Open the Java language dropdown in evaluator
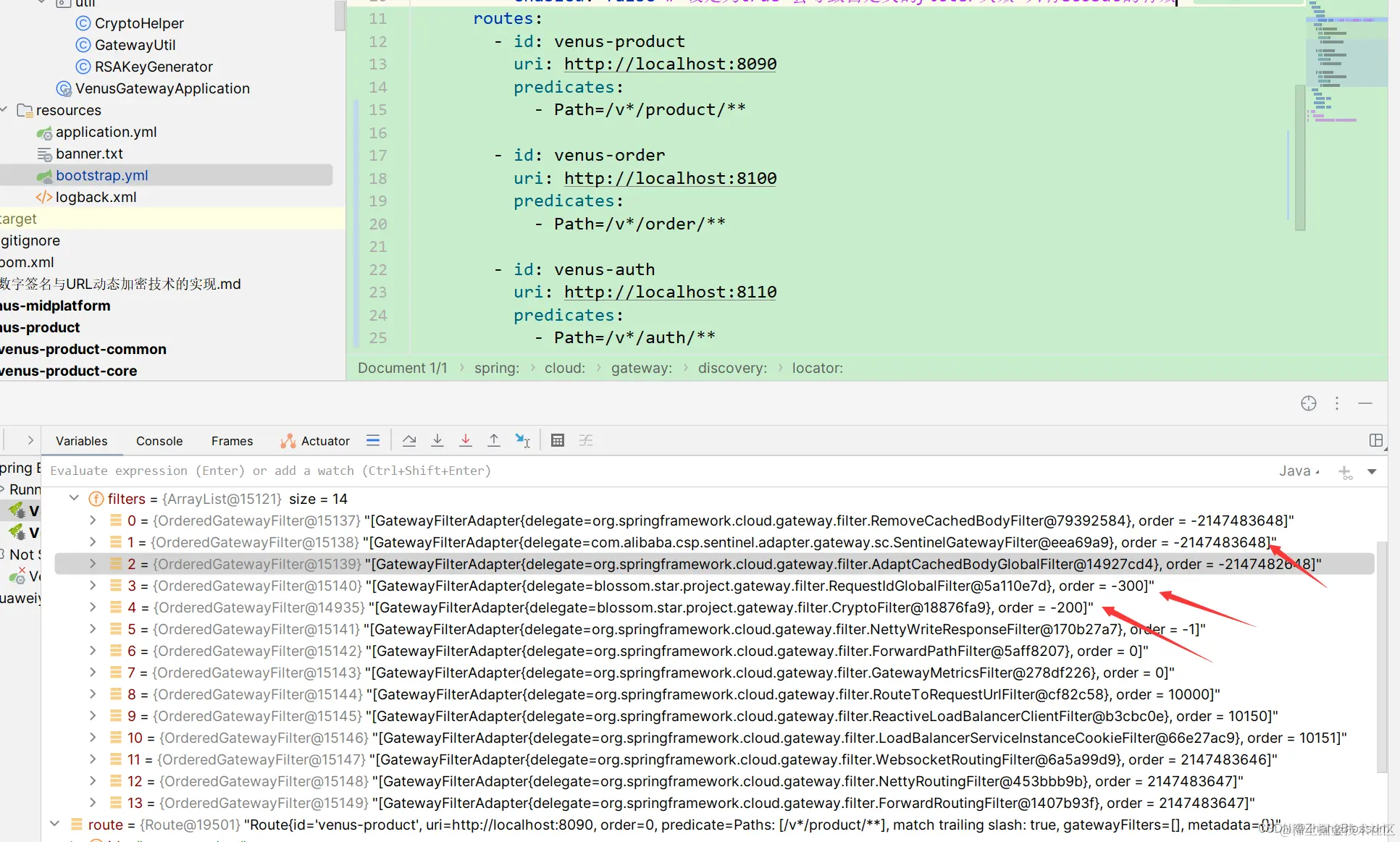The width and height of the screenshot is (1400, 842). [x=1299, y=471]
